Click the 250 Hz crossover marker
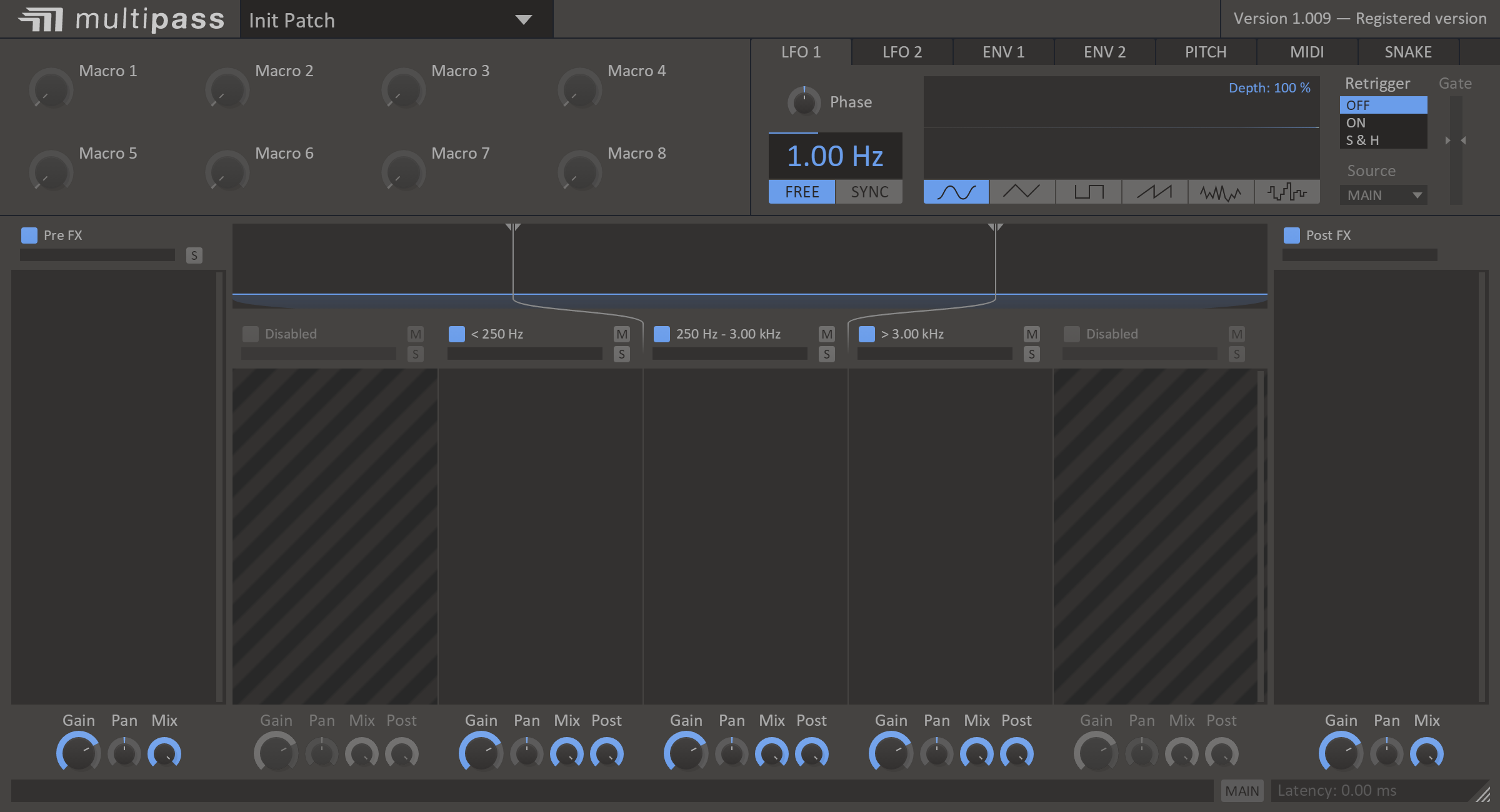This screenshot has height=812, width=1500. point(513,227)
